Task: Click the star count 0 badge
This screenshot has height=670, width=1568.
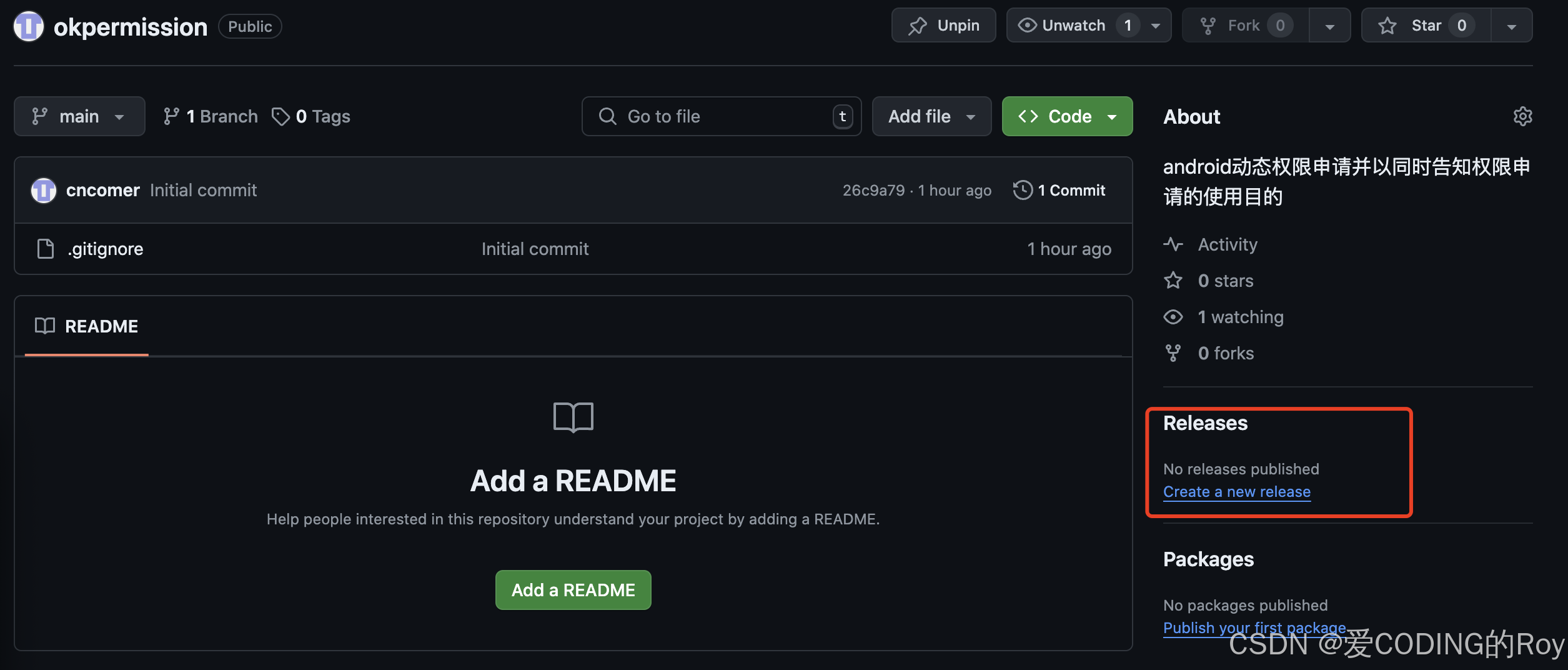Action: point(1462,26)
